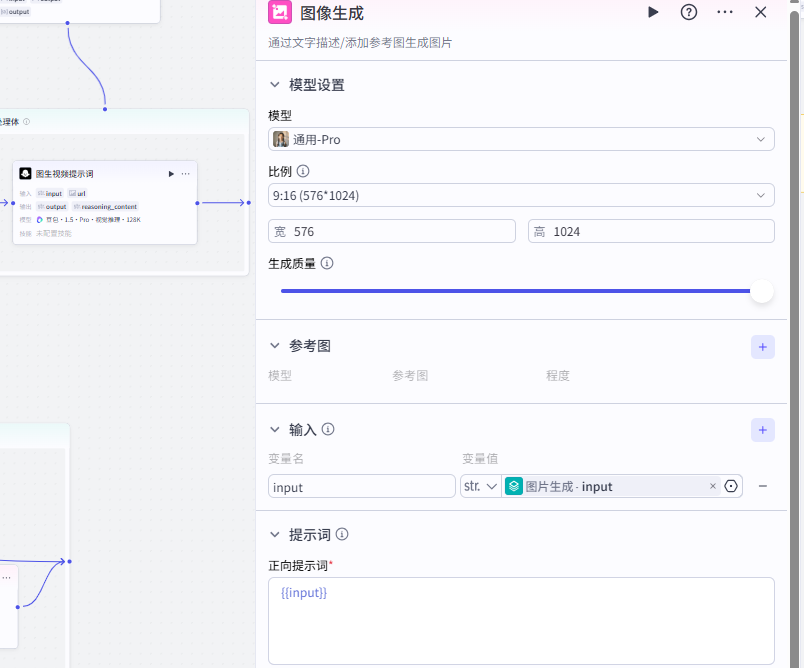804x668 pixels.
Task: Open the 通用-Pro model dropdown
Action: 521,139
